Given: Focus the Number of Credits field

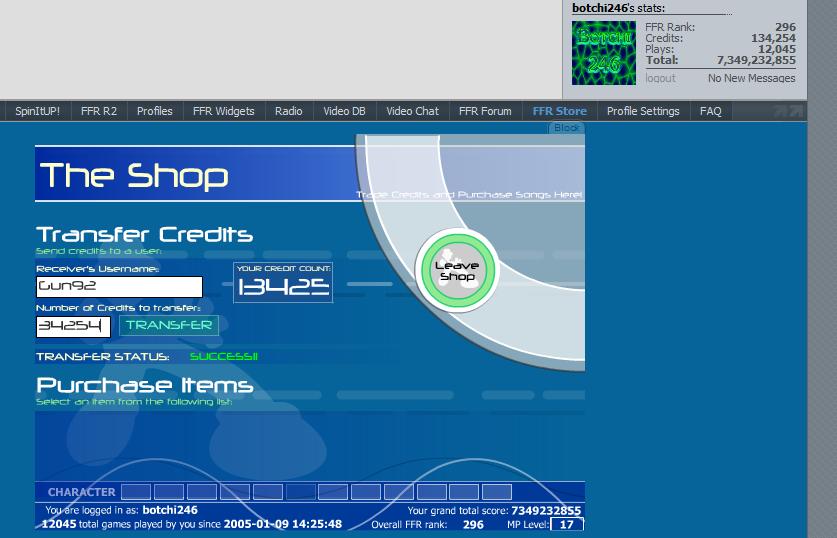Looking at the screenshot, I should tap(73, 327).
